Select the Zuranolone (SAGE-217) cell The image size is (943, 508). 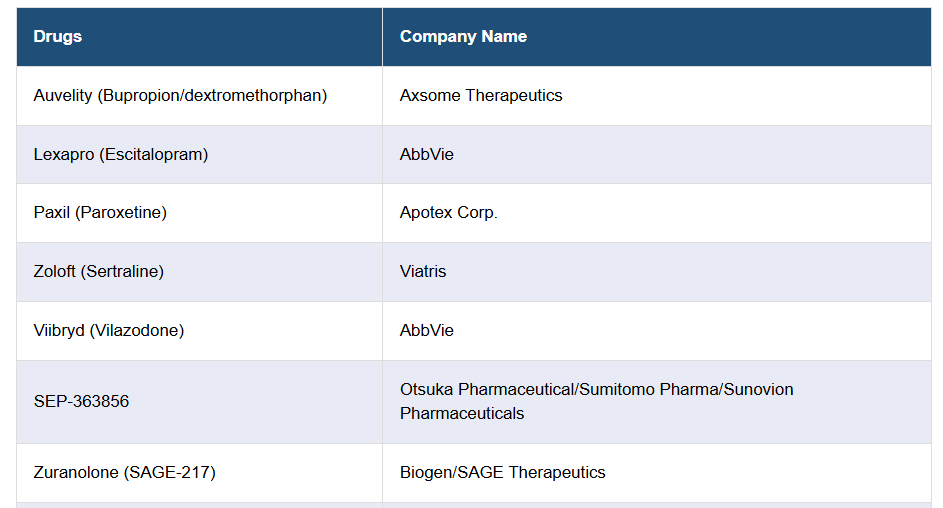pyautogui.click(x=125, y=473)
